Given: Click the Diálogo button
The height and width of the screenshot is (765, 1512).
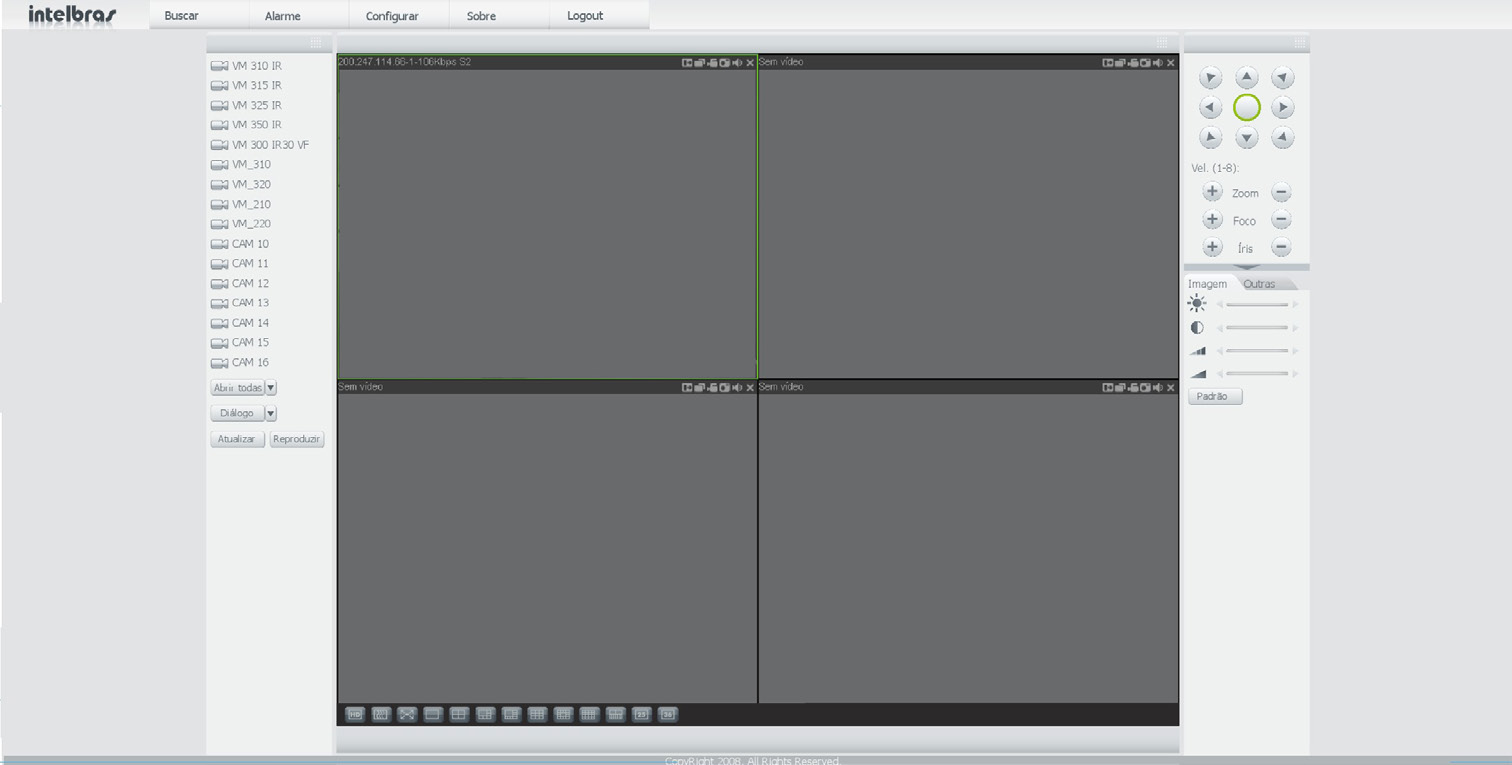Looking at the screenshot, I should tap(237, 413).
